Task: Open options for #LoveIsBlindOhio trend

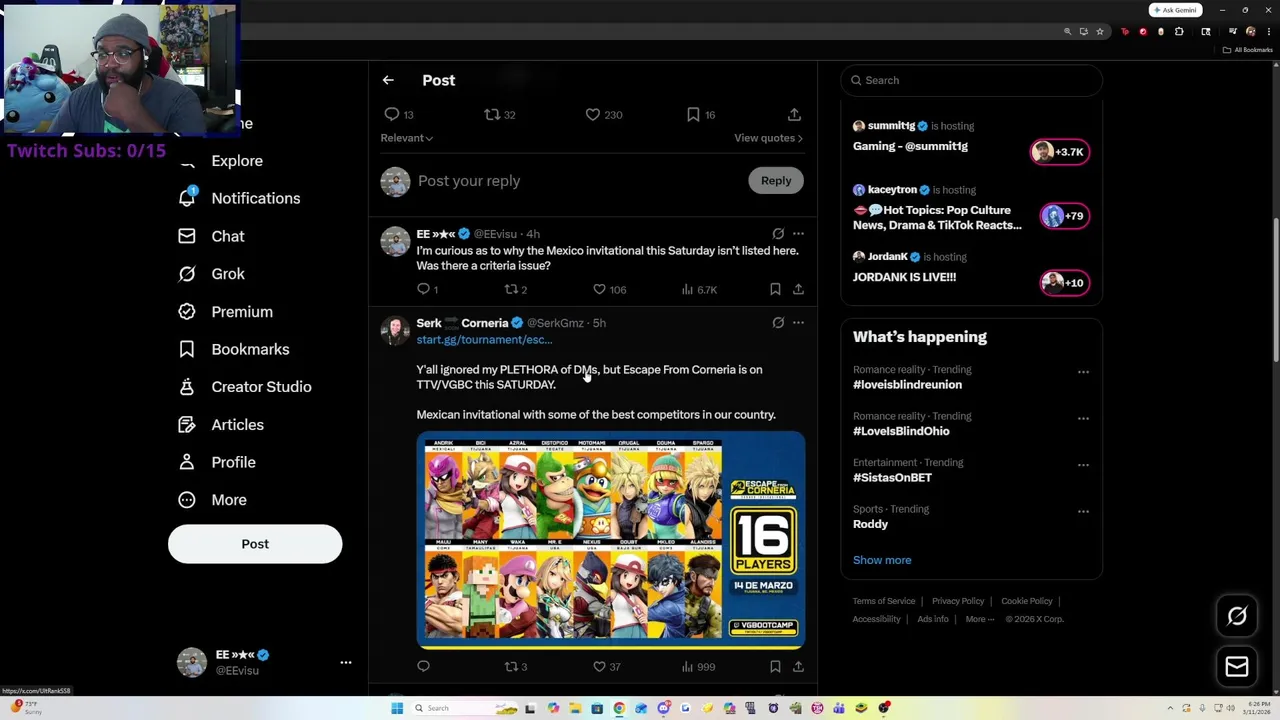Action: tap(1083, 418)
